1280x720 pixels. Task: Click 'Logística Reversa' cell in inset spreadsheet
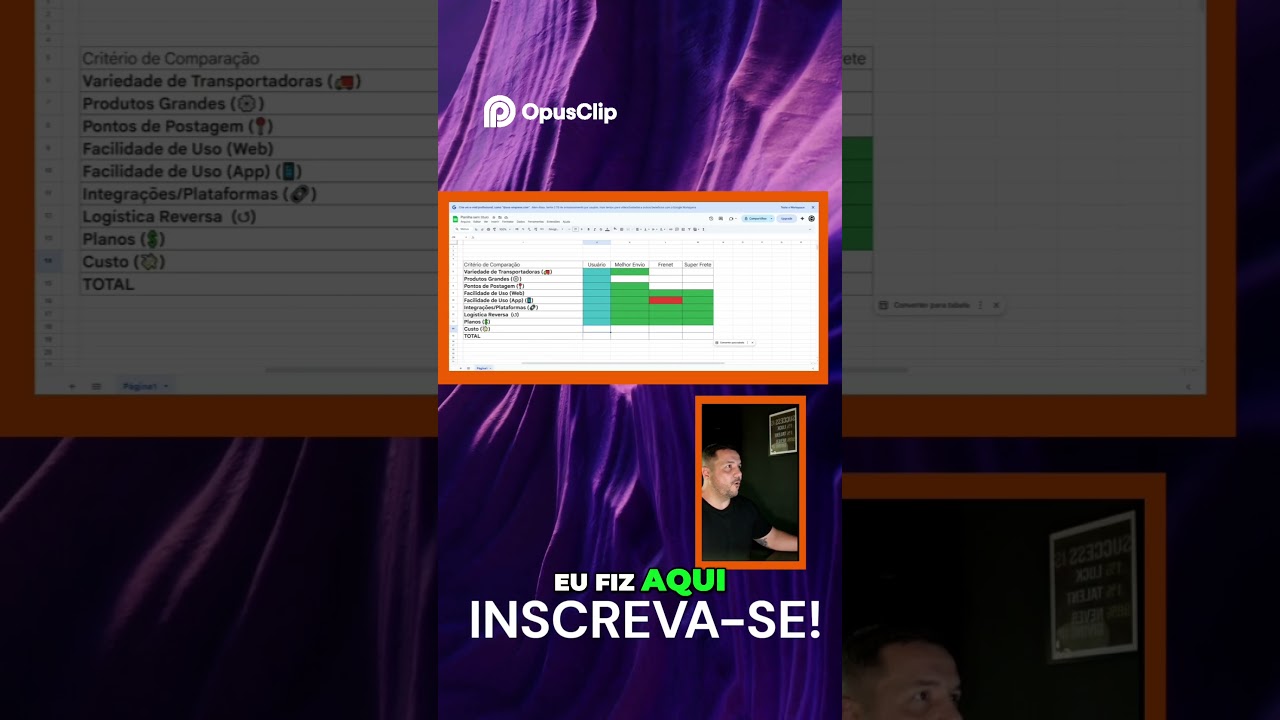(492, 314)
